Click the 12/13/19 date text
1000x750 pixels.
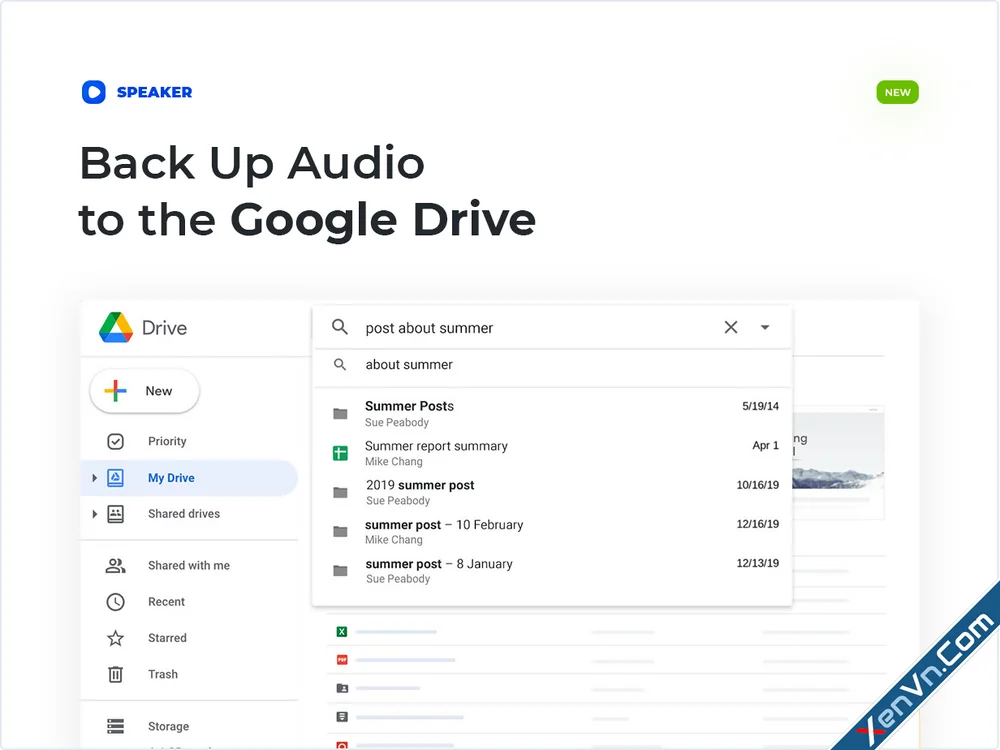click(758, 564)
